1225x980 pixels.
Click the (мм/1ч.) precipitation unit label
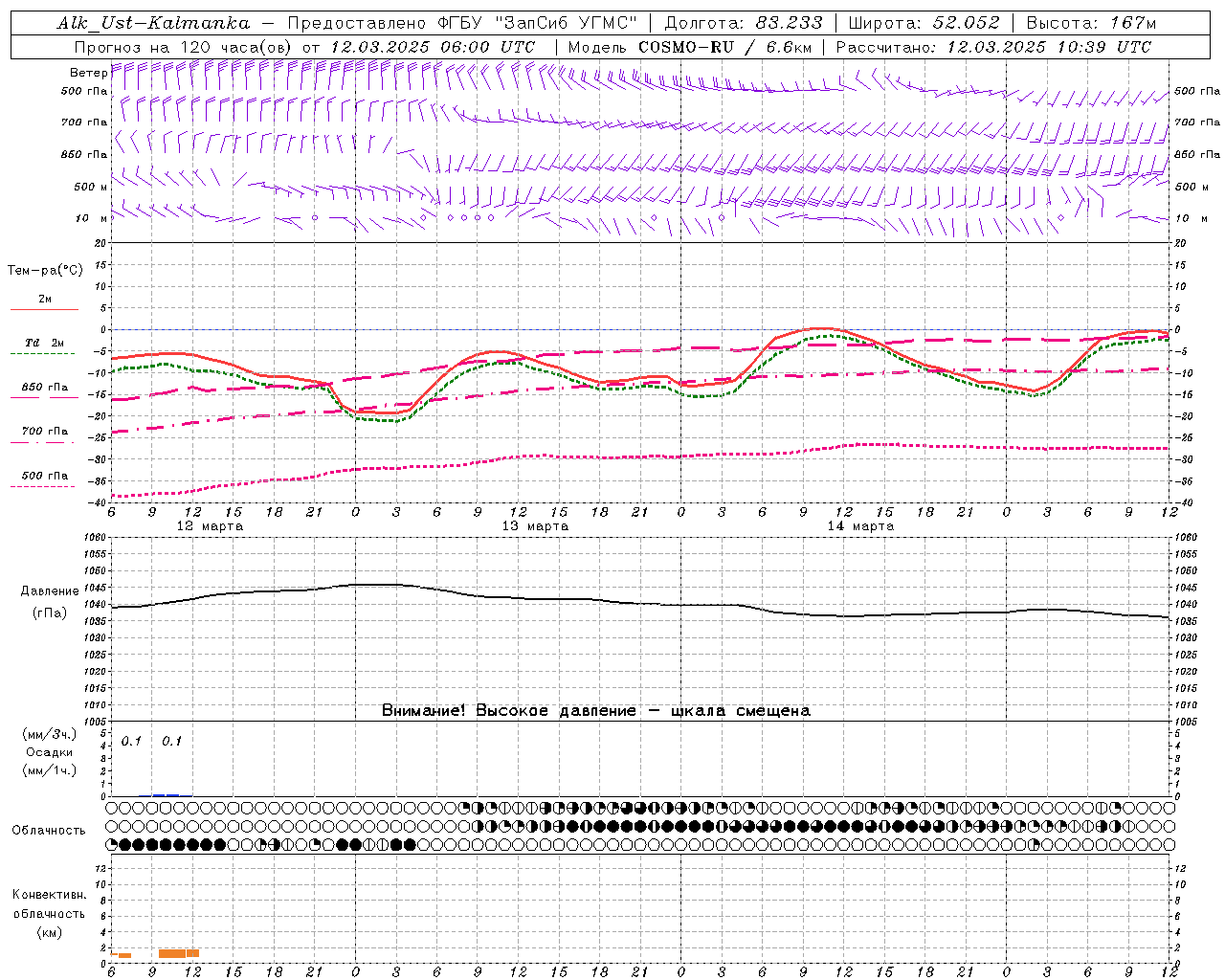(x=50, y=770)
